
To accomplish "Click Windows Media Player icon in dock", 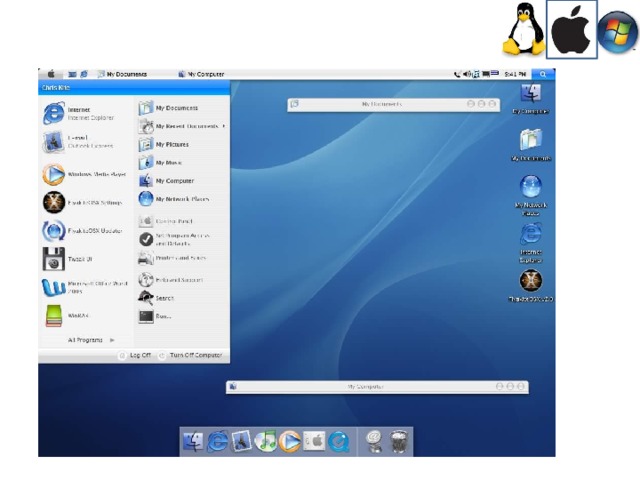I will [290, 441].
